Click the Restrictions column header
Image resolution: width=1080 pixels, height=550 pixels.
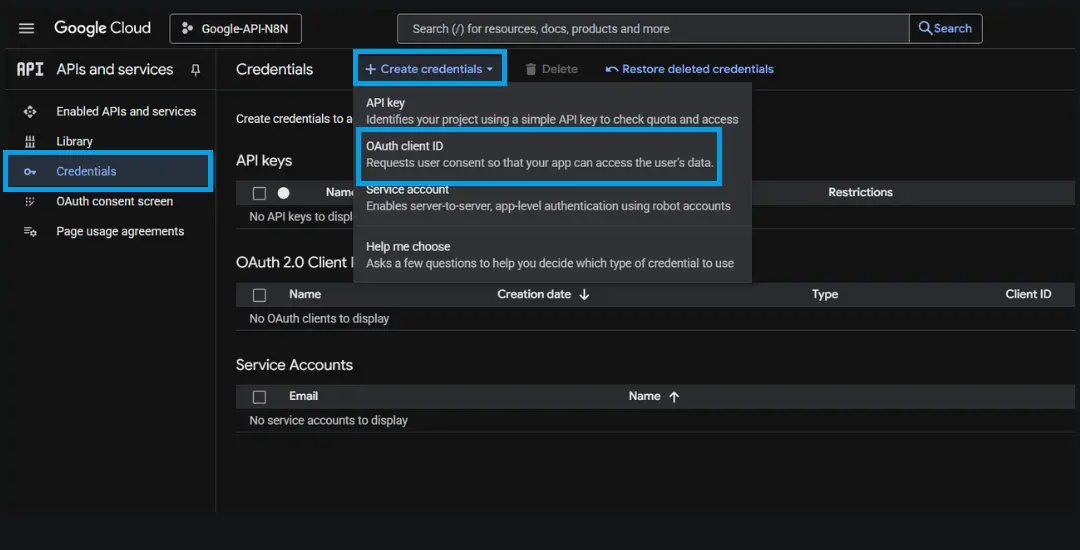(x=860, y=192)
